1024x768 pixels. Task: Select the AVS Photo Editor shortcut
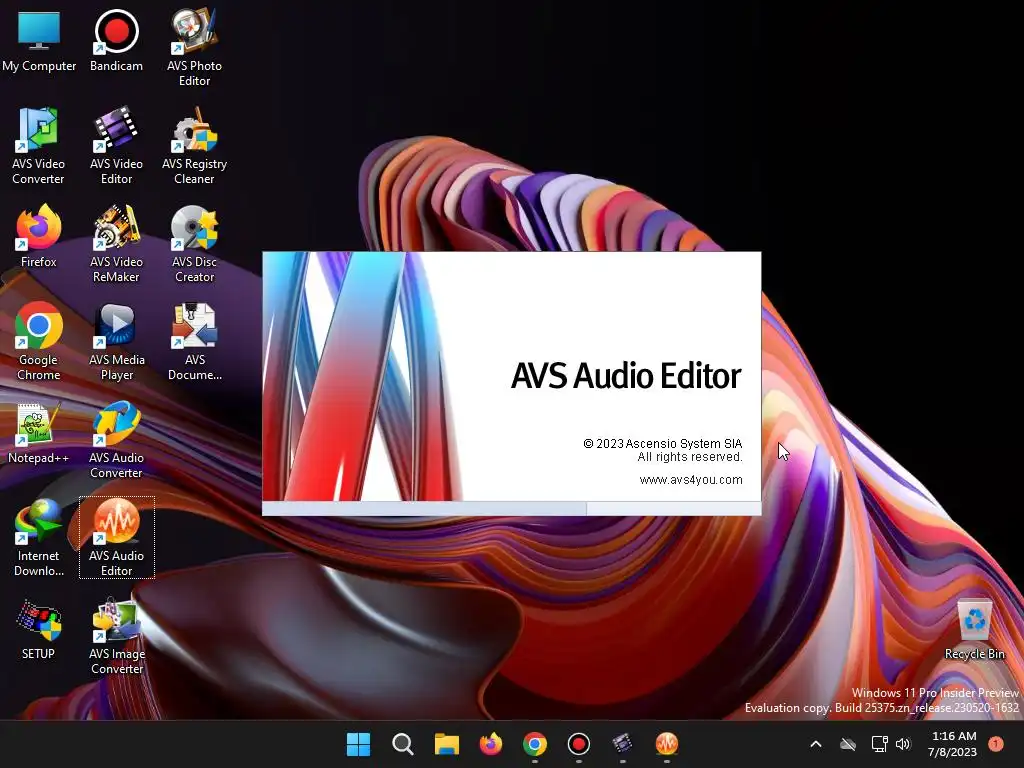coord(194,47)
